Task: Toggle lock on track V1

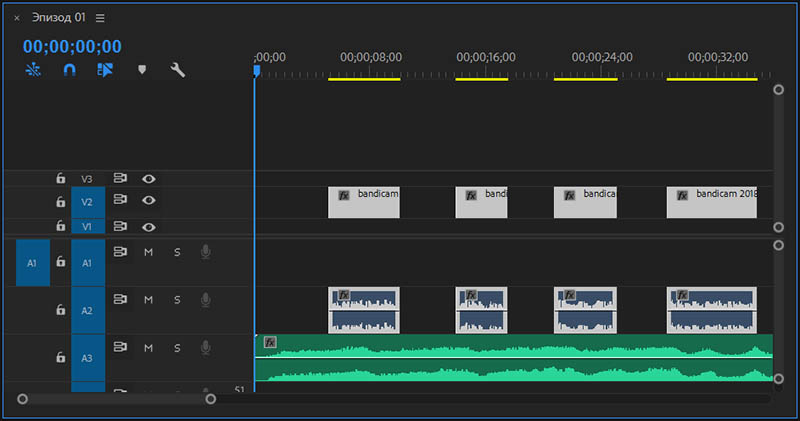Action: coord(61,226)
